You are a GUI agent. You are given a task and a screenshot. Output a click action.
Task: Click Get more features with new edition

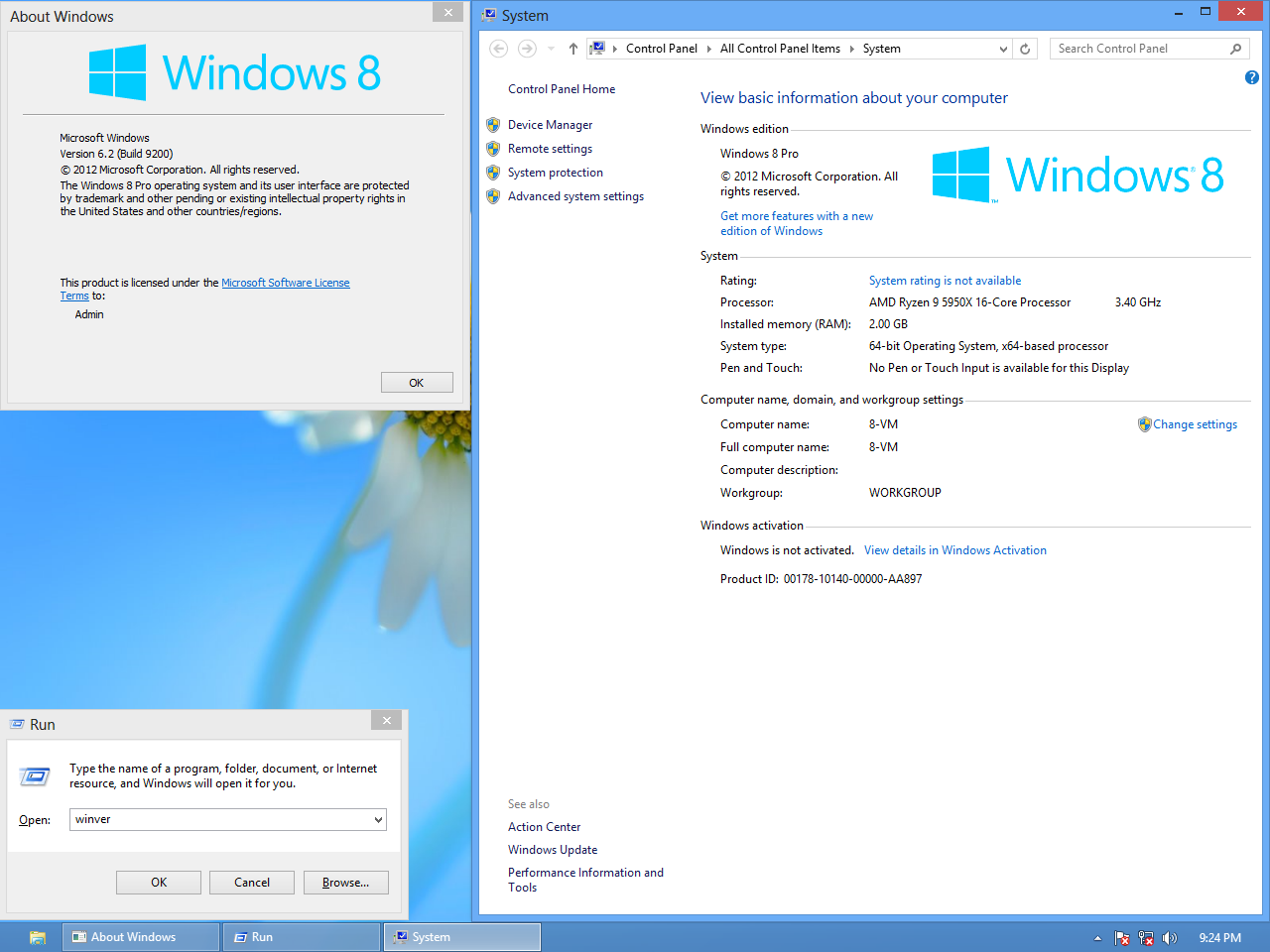(797, 223)
